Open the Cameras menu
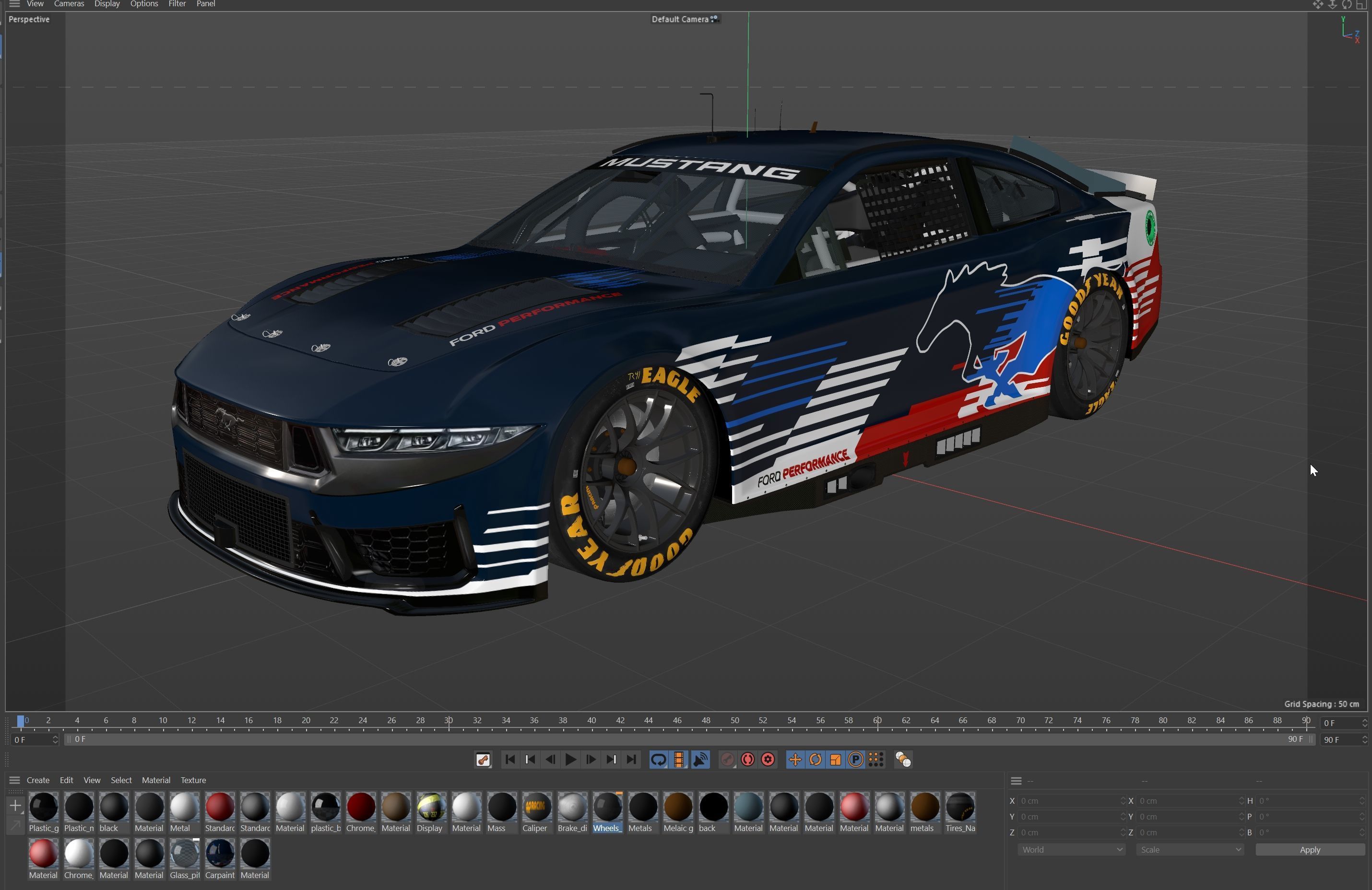The height and width of the screenshot is (890, 1372). [x=69, y=4]
